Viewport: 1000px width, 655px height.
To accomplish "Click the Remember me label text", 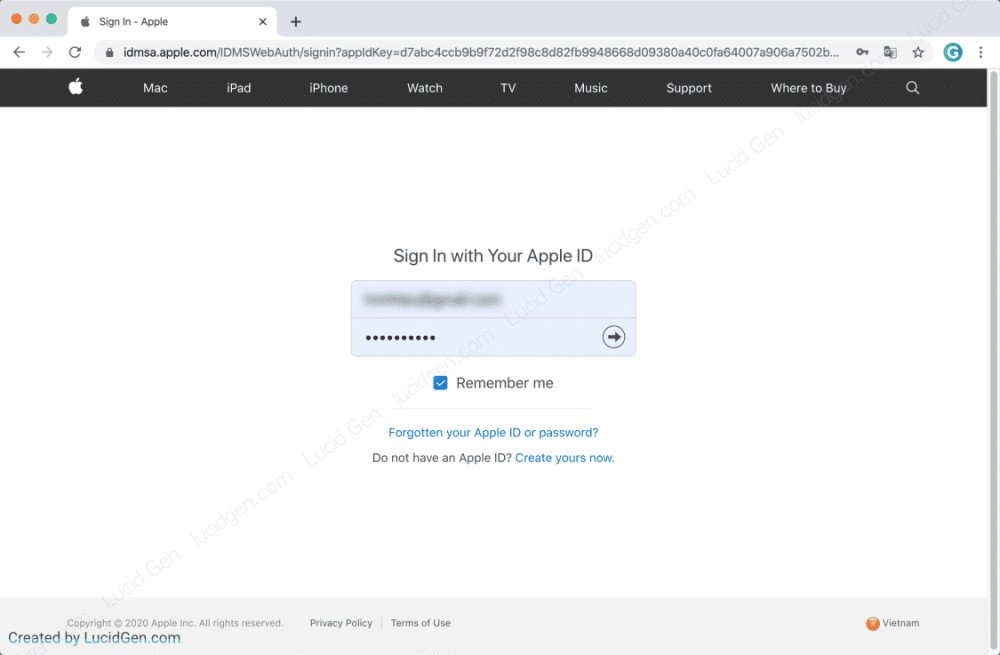I will point(504,383).
